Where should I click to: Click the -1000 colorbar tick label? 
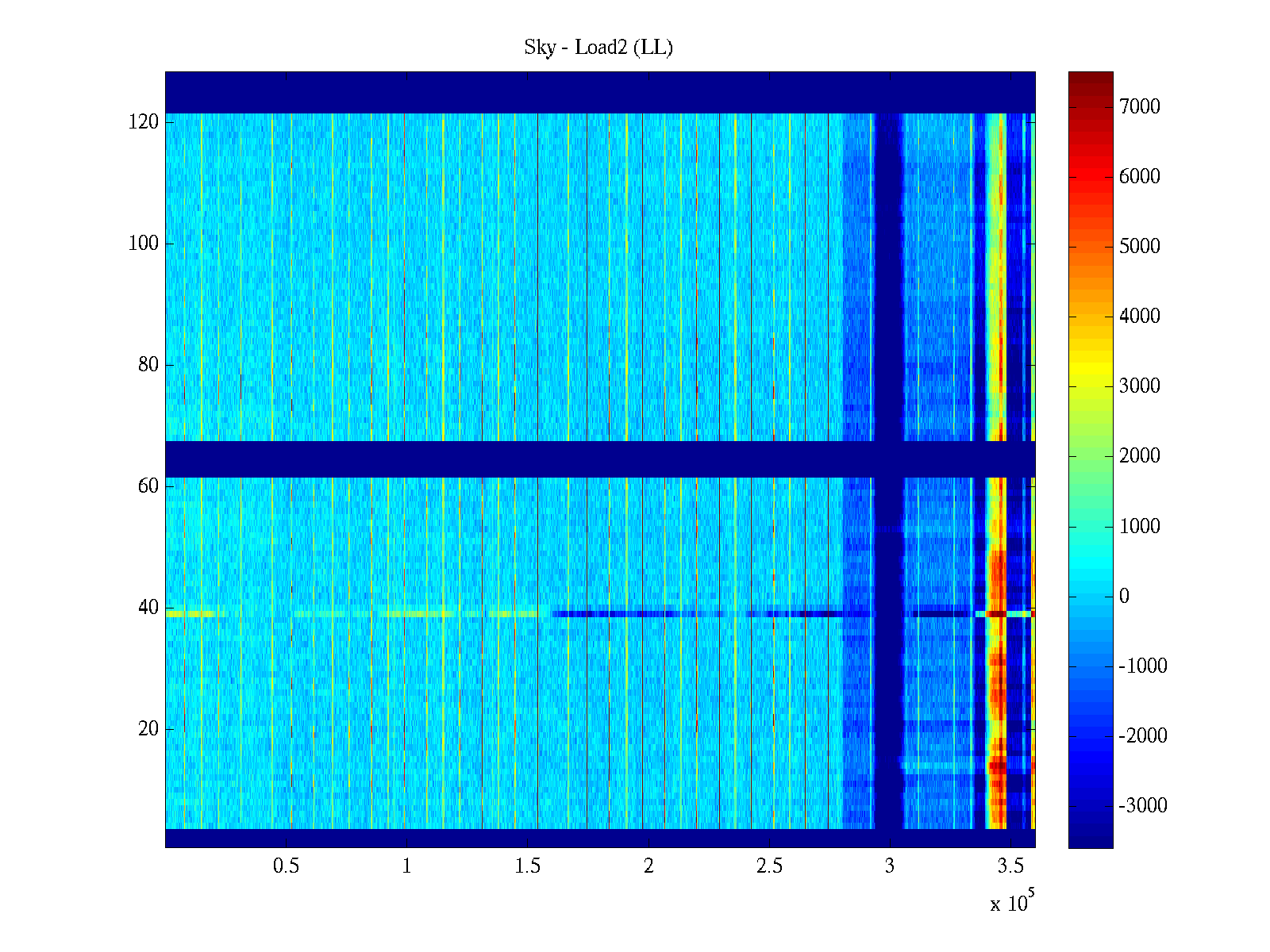point(1142,666)
